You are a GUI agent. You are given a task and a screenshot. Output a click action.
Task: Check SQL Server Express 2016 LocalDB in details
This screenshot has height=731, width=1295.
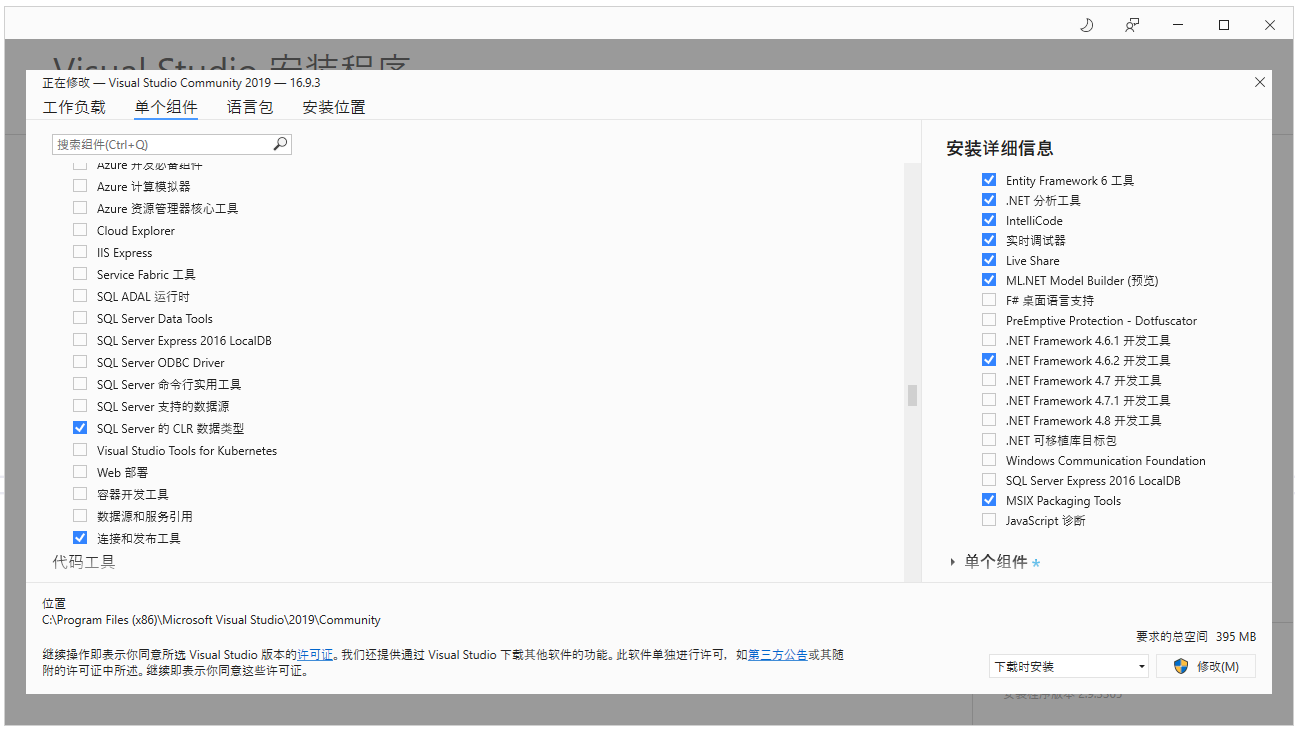click(989, 480)
